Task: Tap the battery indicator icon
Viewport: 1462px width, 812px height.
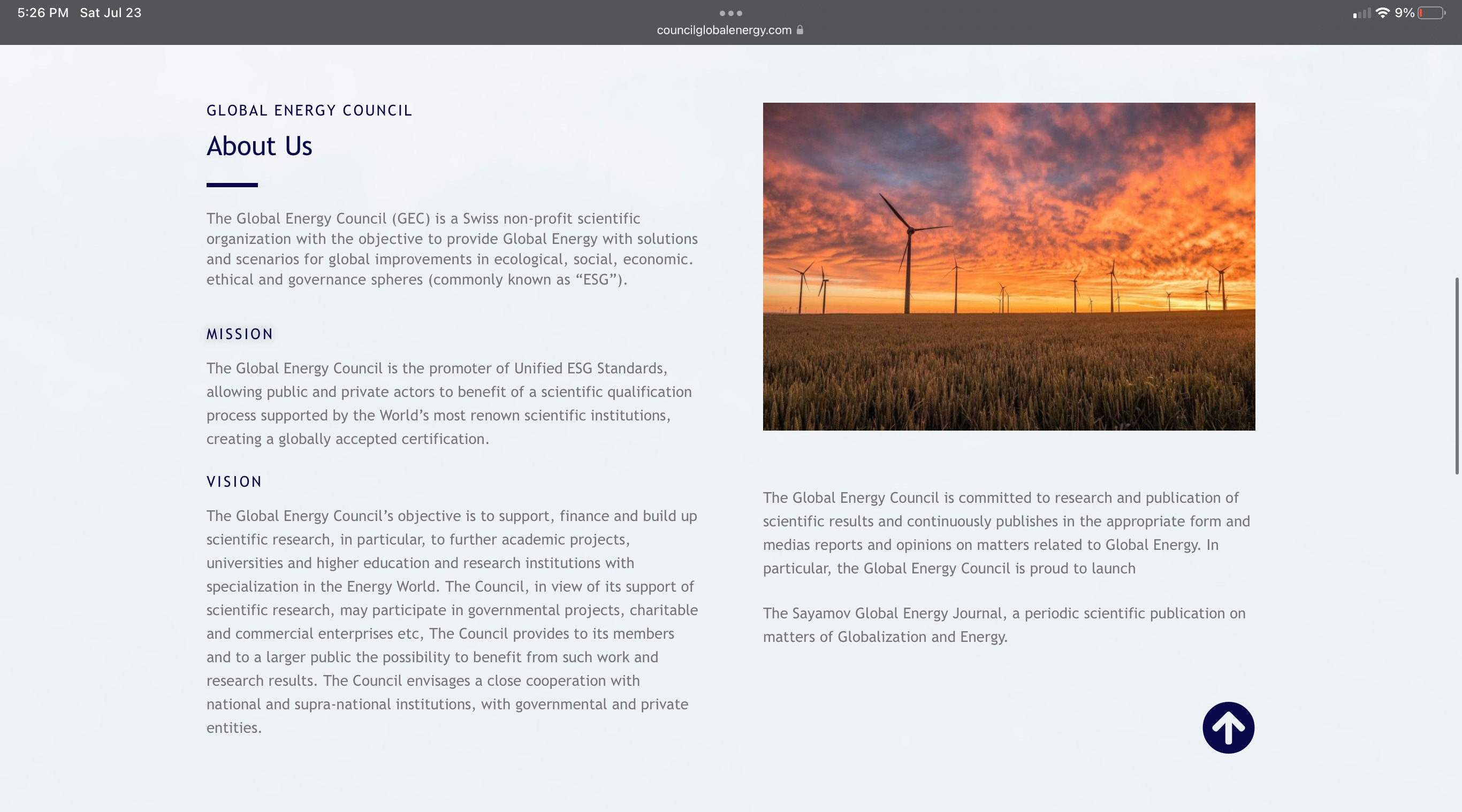Action: pos(1431,12)
